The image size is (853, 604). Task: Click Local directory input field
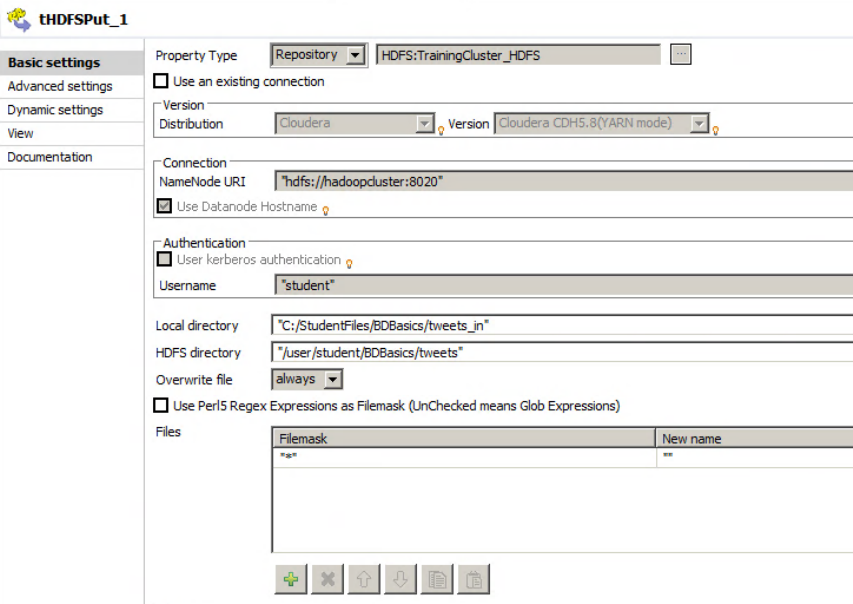pos(562,325)
